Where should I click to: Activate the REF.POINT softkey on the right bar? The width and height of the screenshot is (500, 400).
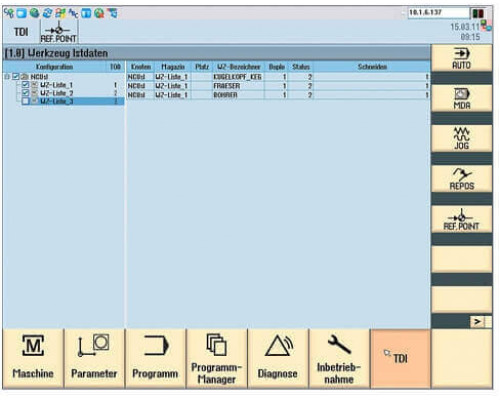pos(461,219)
